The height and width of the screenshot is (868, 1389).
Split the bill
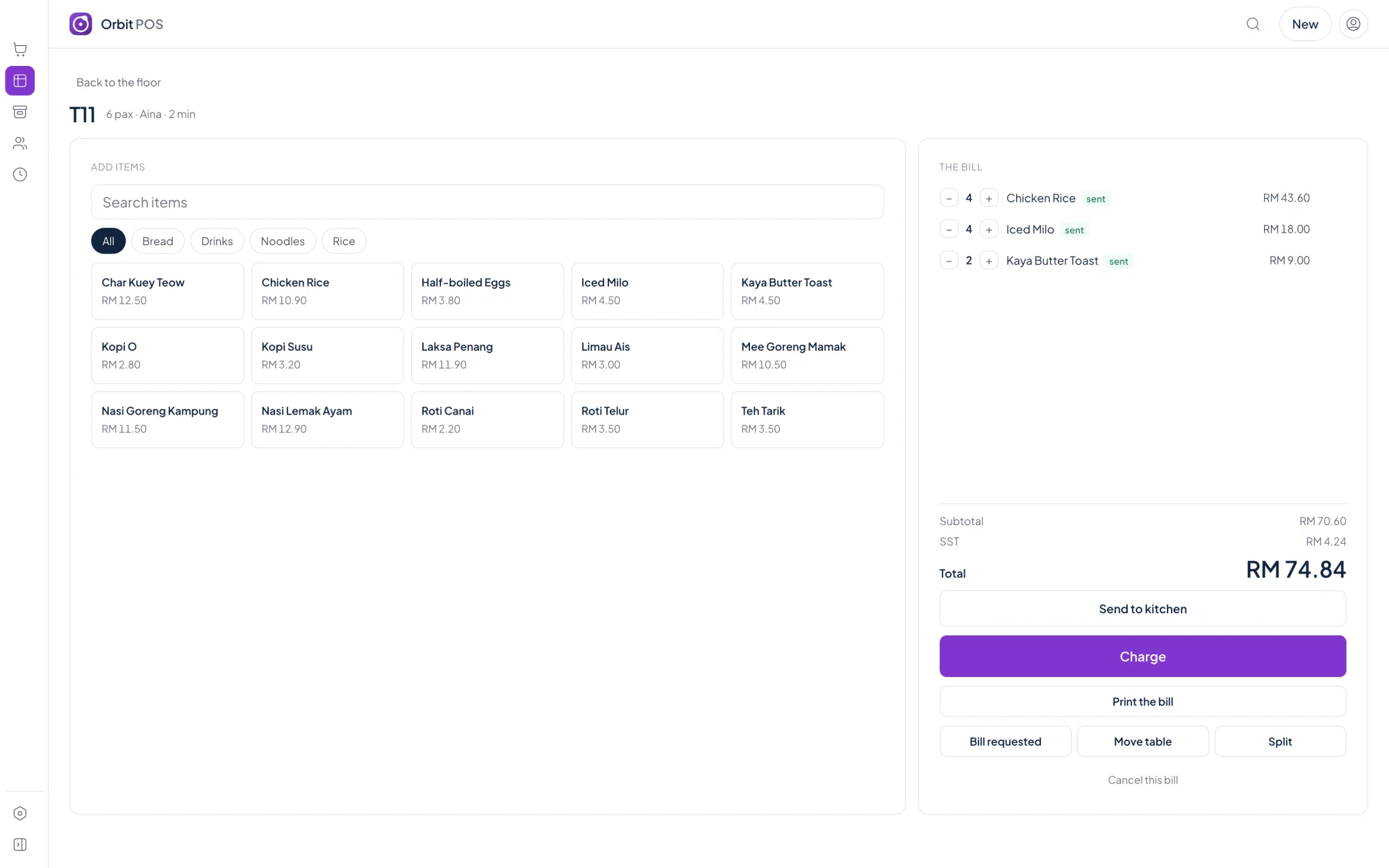point(1280,742)
